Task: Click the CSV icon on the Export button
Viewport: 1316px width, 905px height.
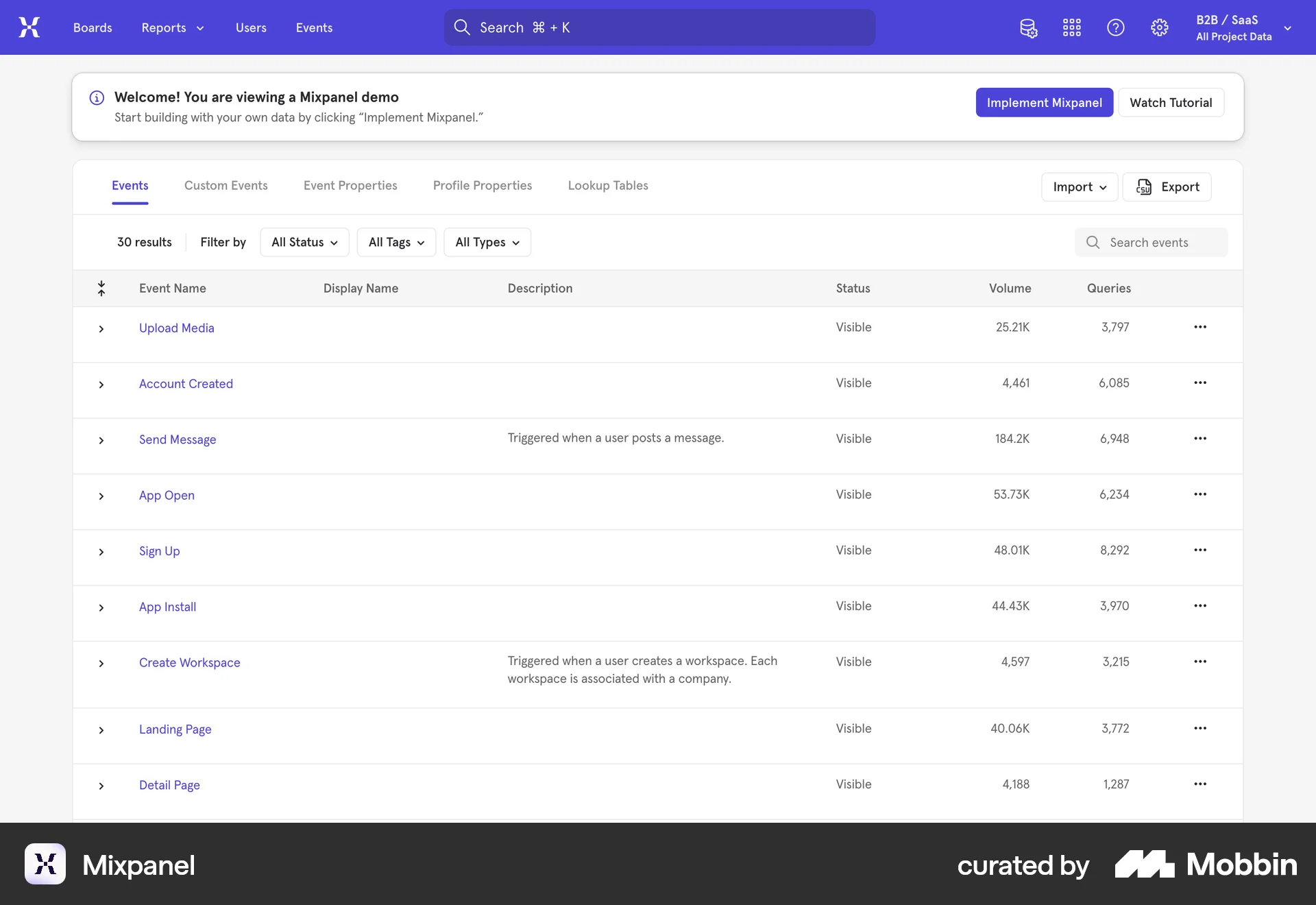Action: point(1143,186)
